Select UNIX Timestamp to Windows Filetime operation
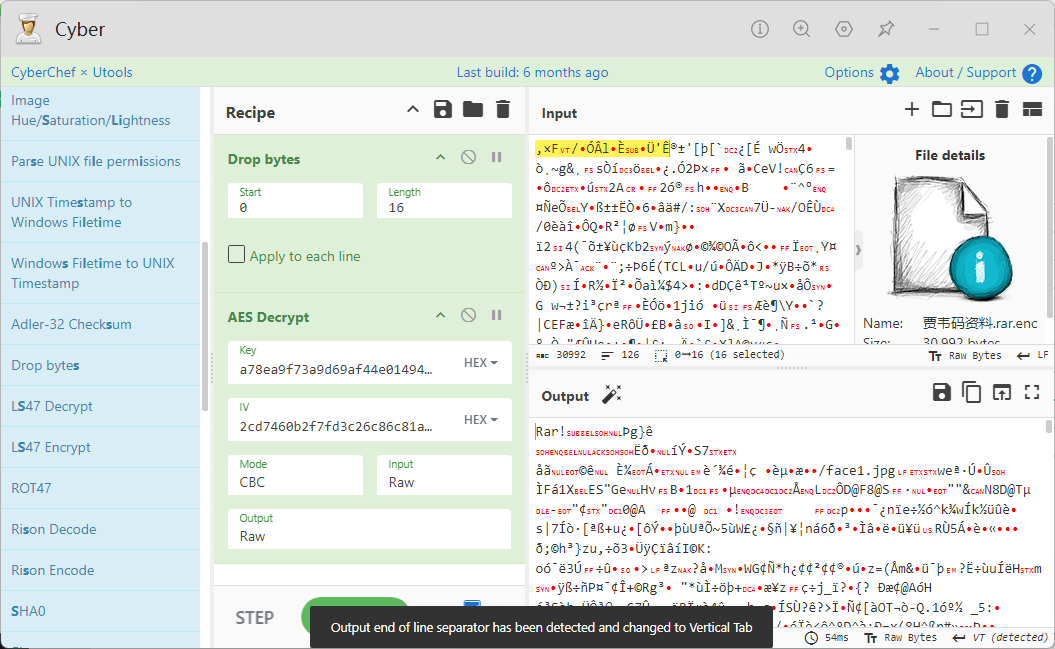 tap(100, 212)
